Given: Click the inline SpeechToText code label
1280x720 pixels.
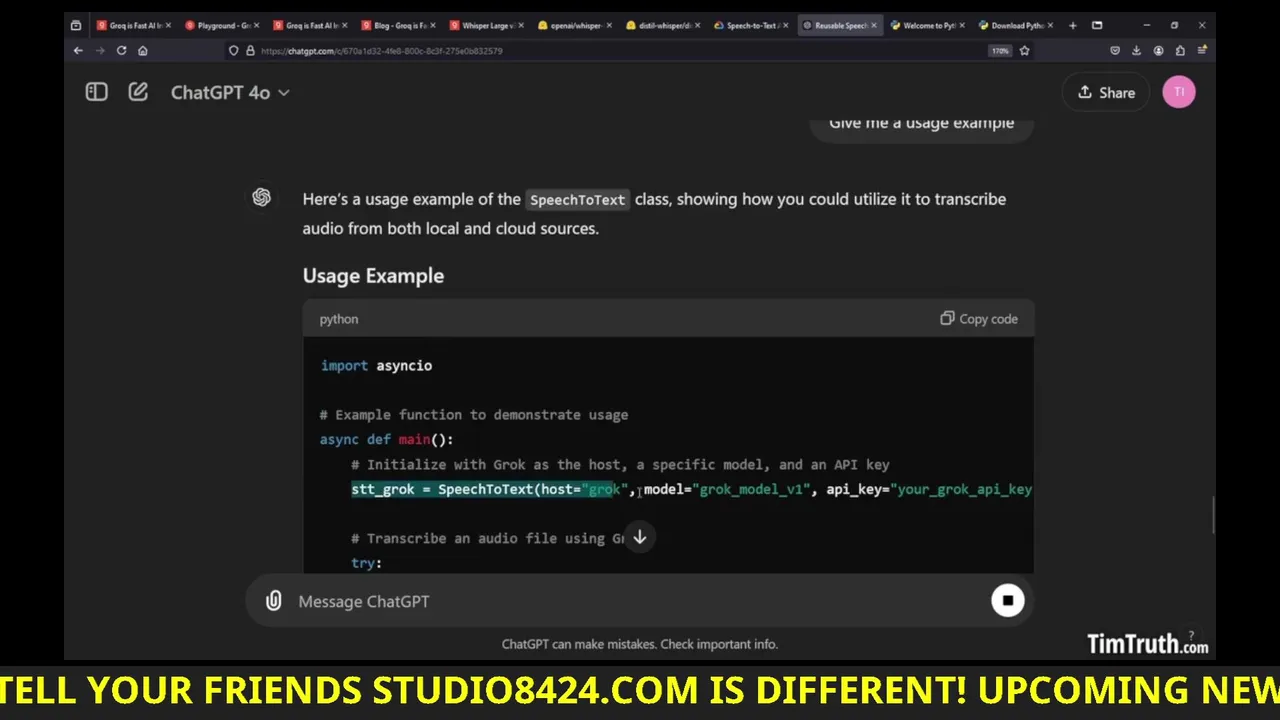Looking at the screenshot, I should pos(578,200).
